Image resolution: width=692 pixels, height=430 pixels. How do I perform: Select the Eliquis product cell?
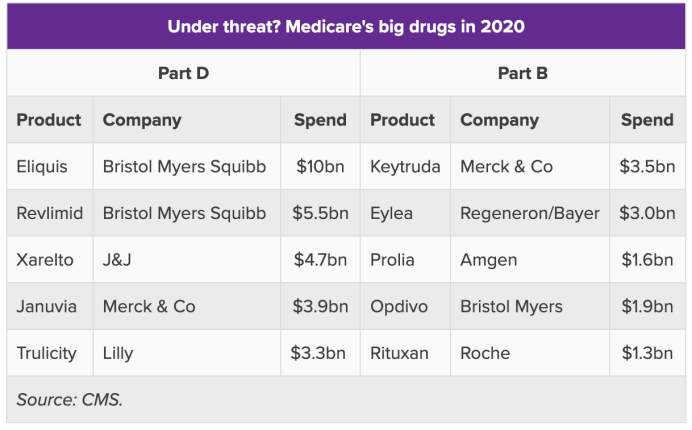(42, 167)
